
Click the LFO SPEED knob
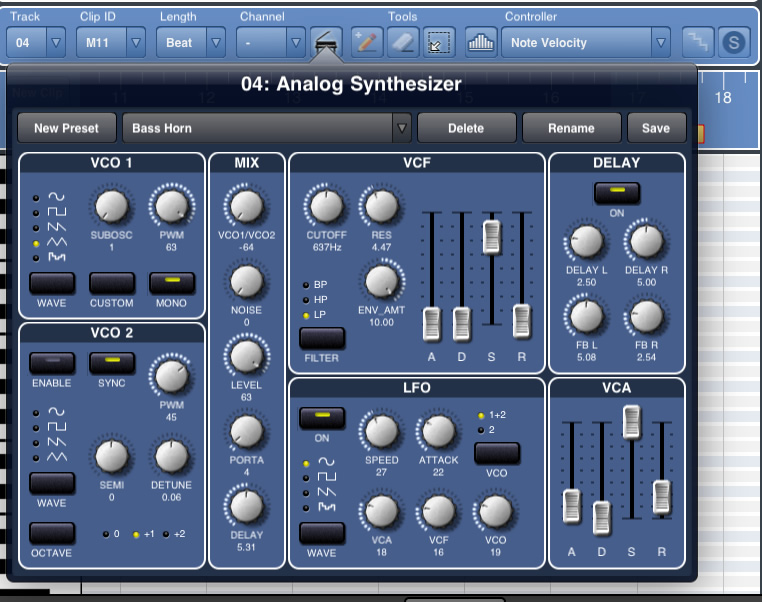coord(381,431)
